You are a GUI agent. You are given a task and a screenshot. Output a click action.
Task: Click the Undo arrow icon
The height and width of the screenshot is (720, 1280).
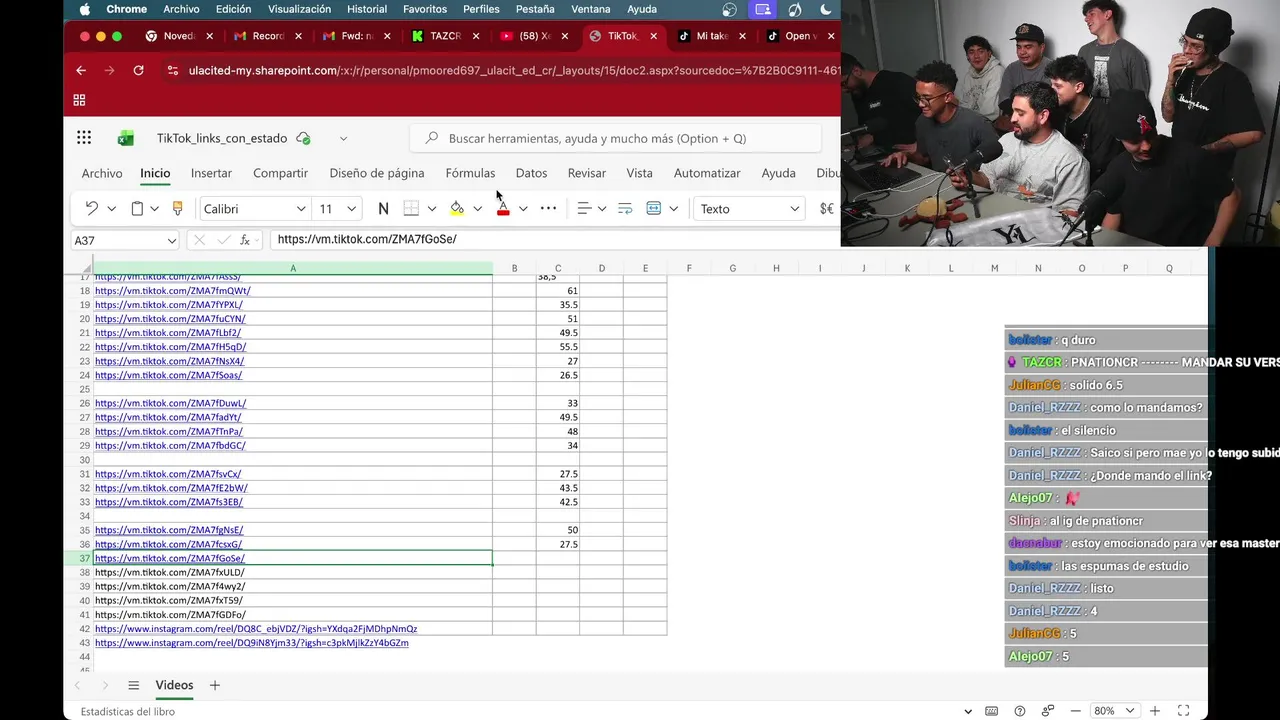[91, 208]
